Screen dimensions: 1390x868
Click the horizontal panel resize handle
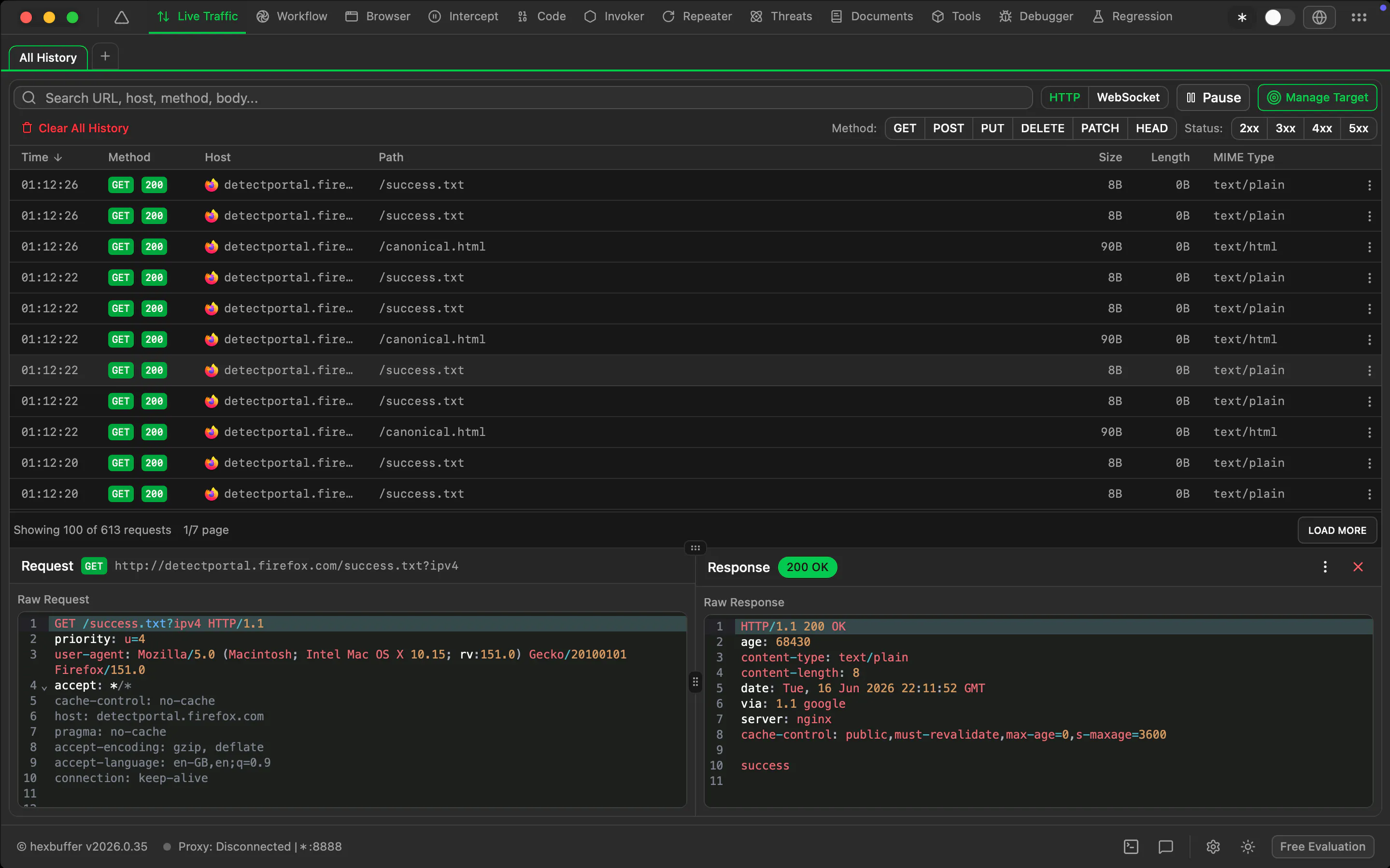coord(695,547)
